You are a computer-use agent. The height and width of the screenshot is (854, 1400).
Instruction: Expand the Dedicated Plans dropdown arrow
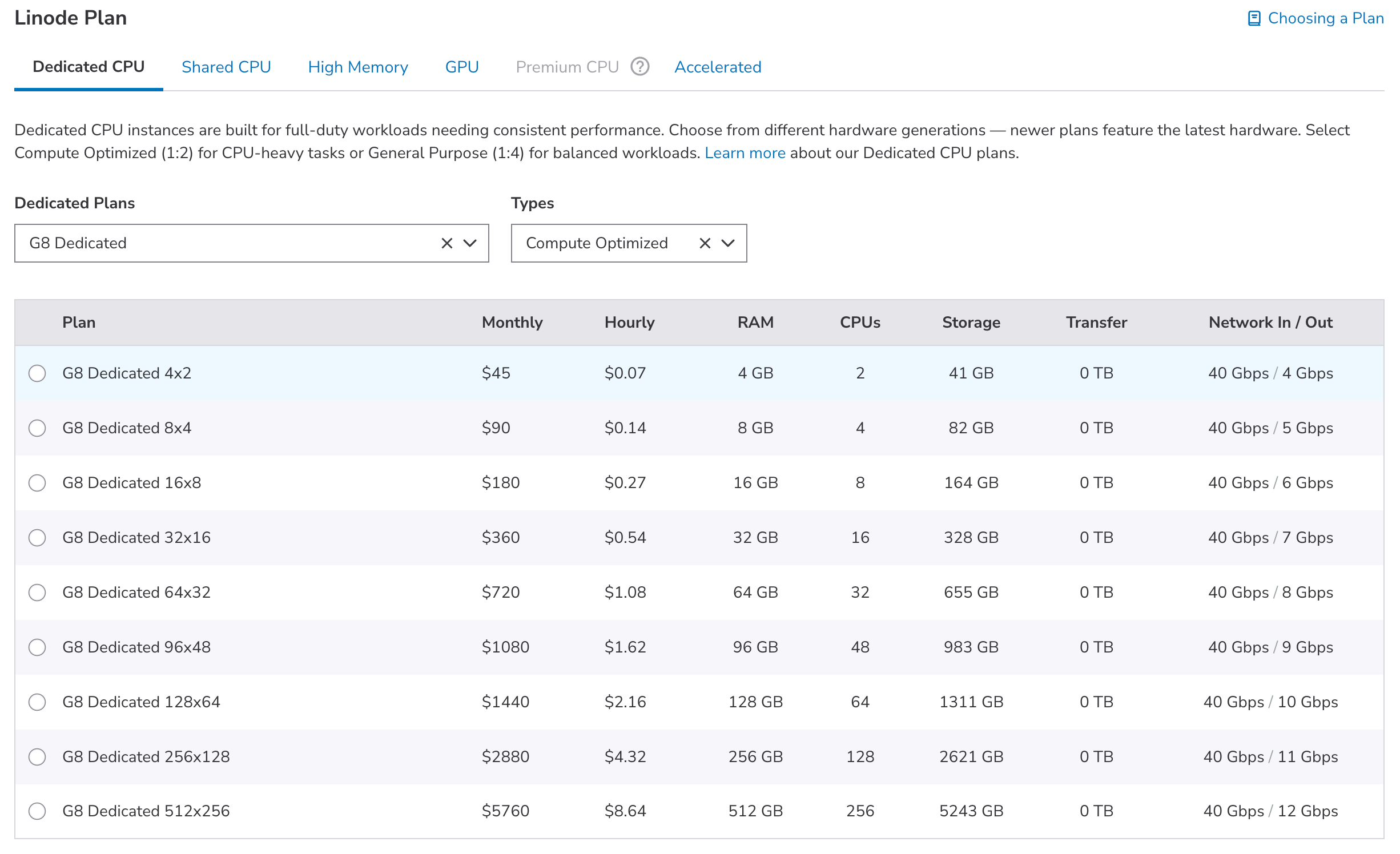point(470,243)
